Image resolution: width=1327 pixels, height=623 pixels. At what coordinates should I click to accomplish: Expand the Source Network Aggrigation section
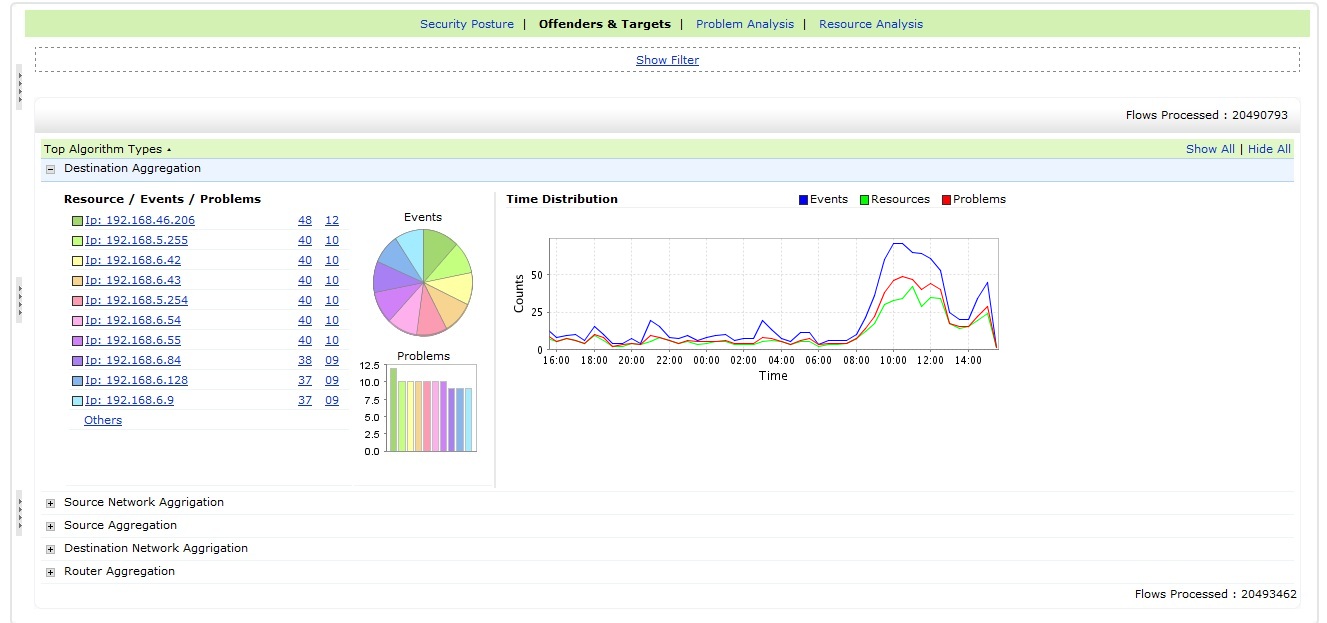coord(50,503)
